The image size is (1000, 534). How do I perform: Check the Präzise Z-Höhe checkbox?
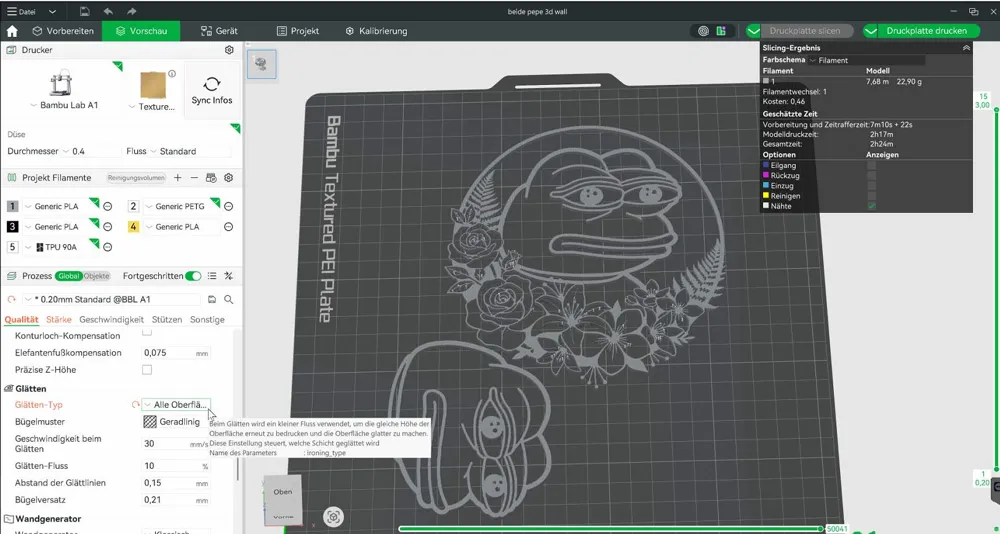tap(147, 369)
